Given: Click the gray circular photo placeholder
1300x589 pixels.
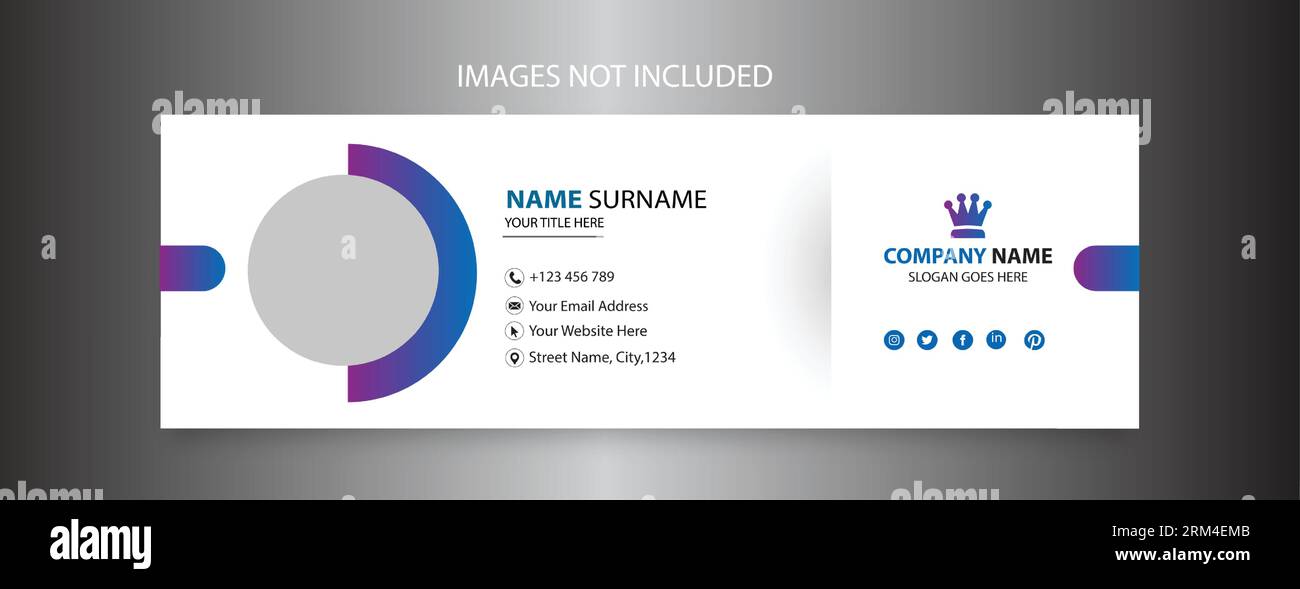Looking at the screenshot, I should click(x=343, y=270).
